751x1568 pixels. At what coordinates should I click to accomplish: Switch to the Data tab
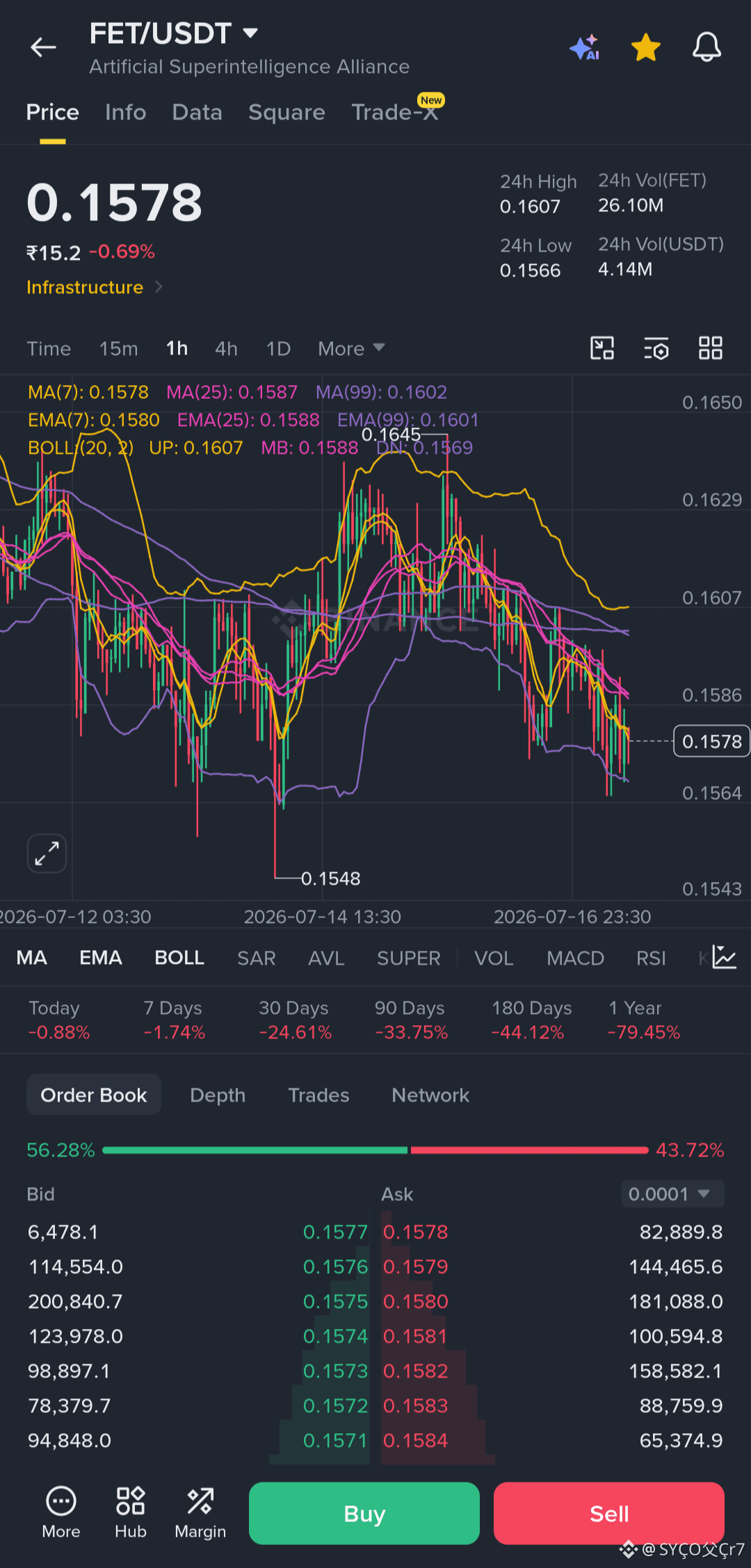(x=197, y=112)
